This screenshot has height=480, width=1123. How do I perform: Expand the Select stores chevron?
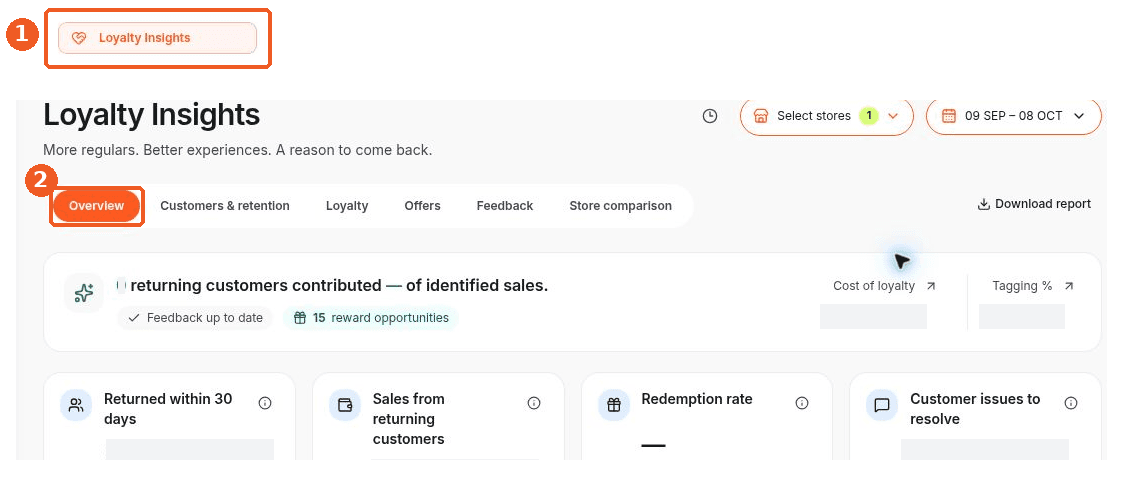click(x=892, y=116)
